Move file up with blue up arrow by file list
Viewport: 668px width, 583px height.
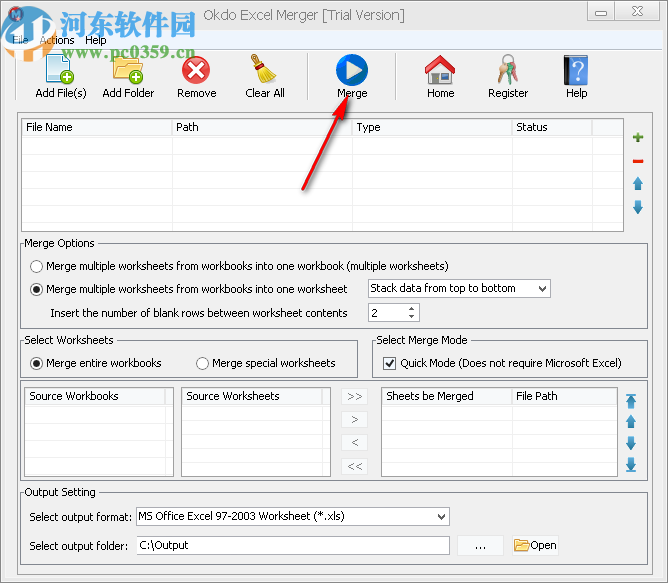click(x=638, y=184)
